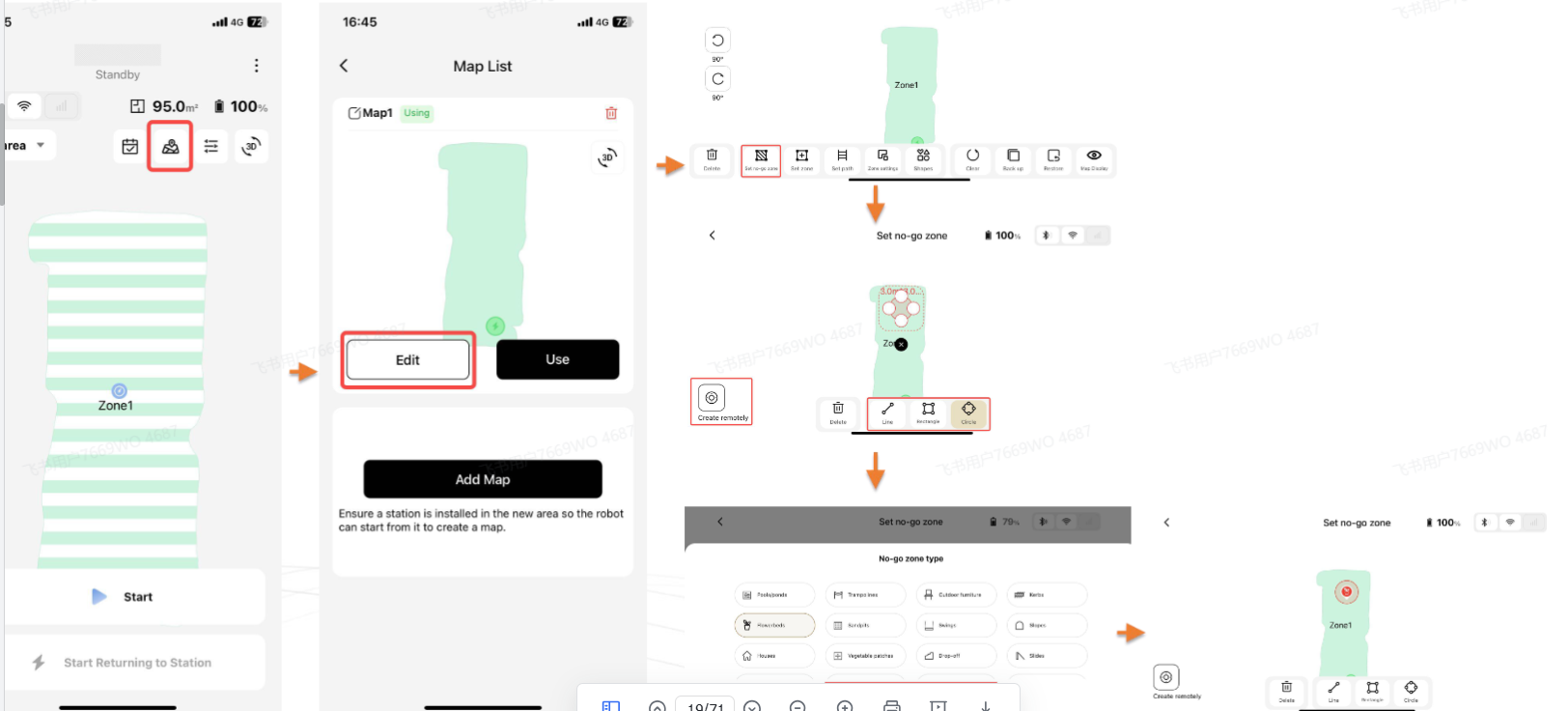Toggle 3D preview of Map1
The height and width of the screenshot is (711, 1568).
[607, 156]
